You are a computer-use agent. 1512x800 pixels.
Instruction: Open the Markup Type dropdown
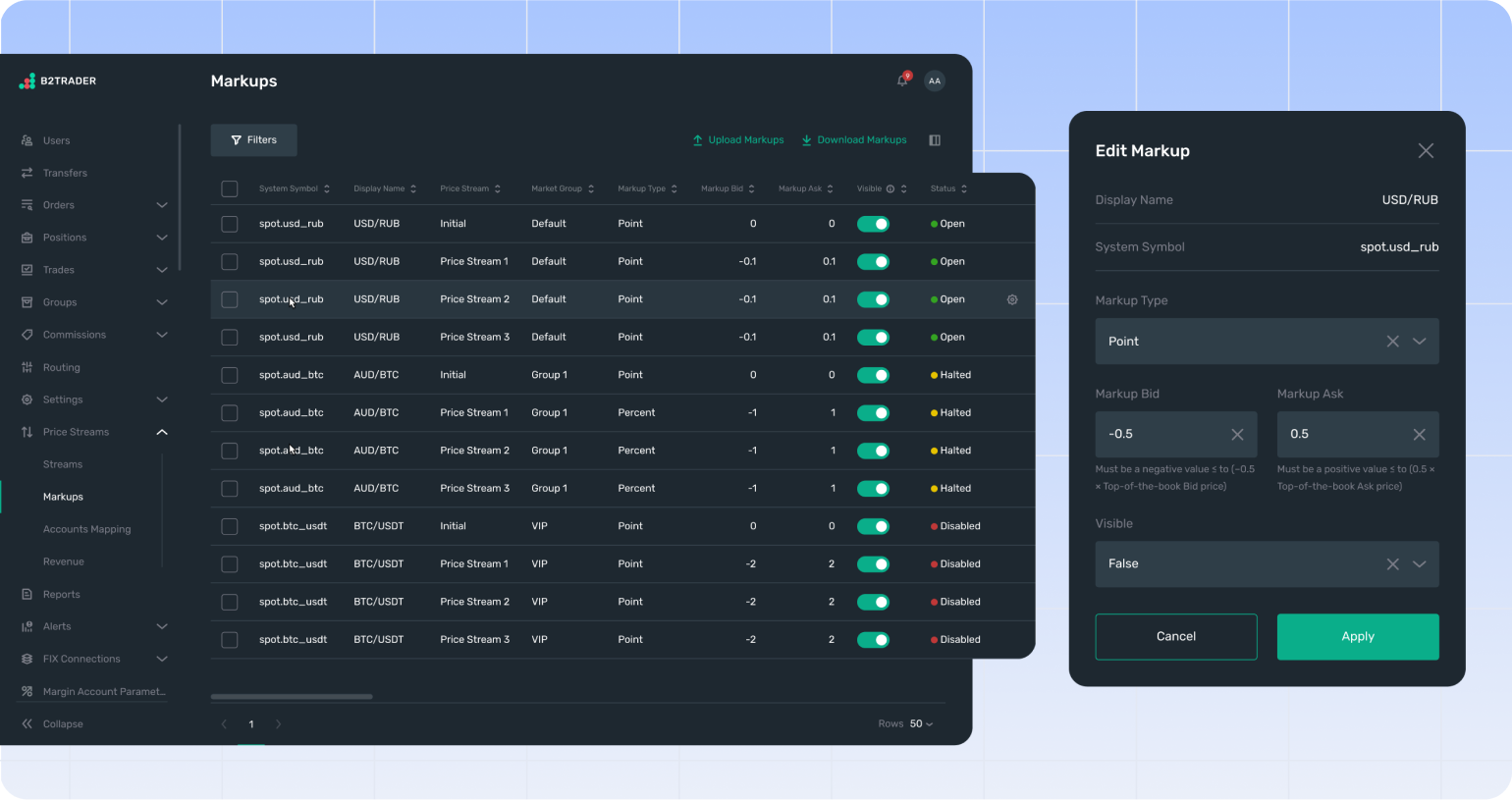click(1419, 342)
